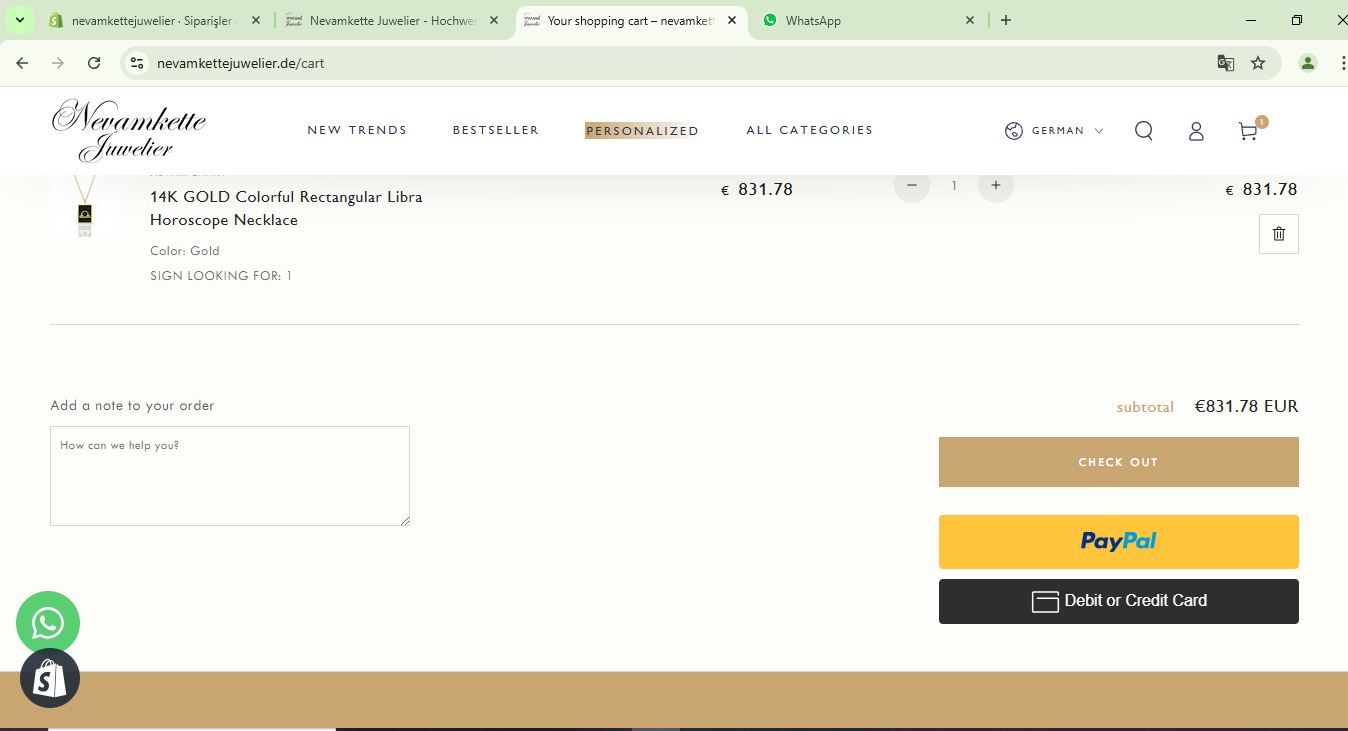1348x731 pixels.
Task: Expand the GERMAN language dropdown
Action: point(1067,131)
